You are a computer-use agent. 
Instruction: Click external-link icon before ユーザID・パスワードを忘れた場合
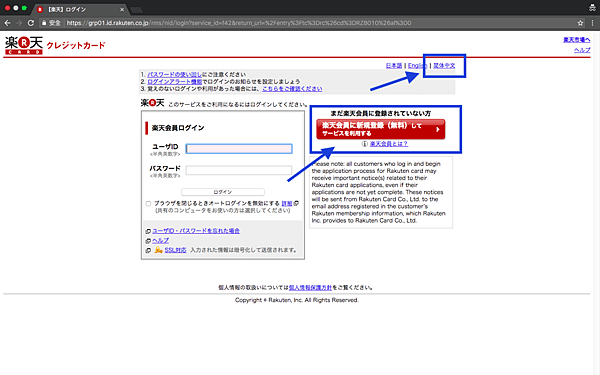pos(148,231)
